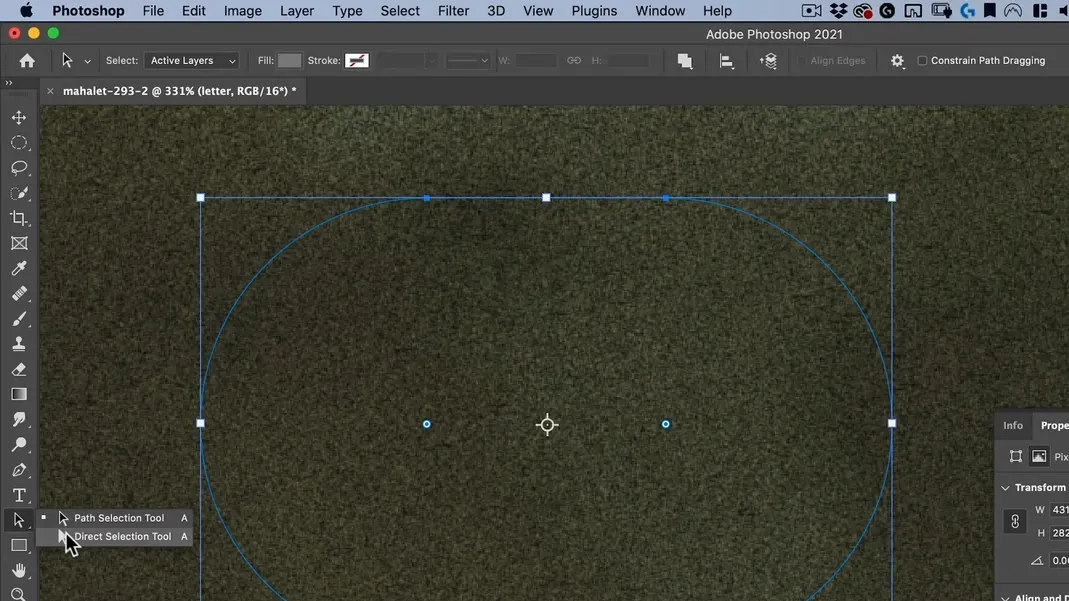Open the Plugins menu
Image resolution: width=1069 pixels, height=601 pixels.
coord(594,11)
